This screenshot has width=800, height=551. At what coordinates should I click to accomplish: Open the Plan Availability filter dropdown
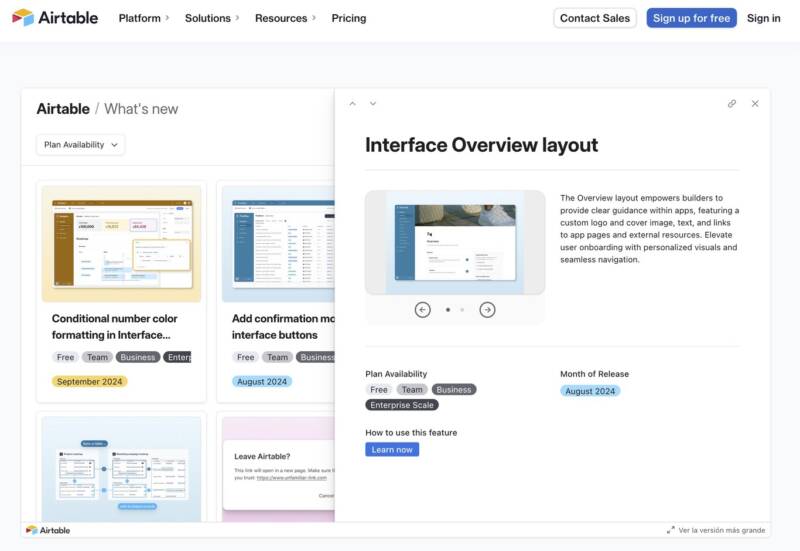[80, 145]
